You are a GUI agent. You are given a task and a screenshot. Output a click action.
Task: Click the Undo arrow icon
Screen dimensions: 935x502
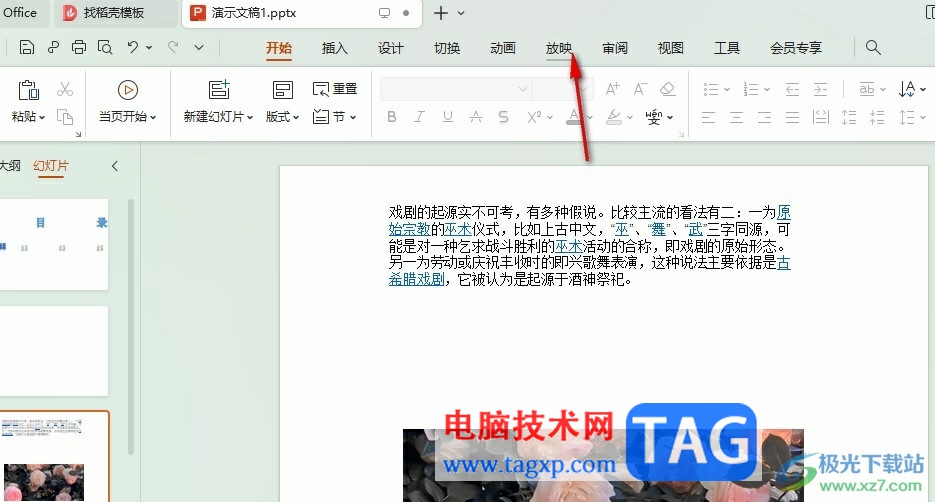click(133, 47)
